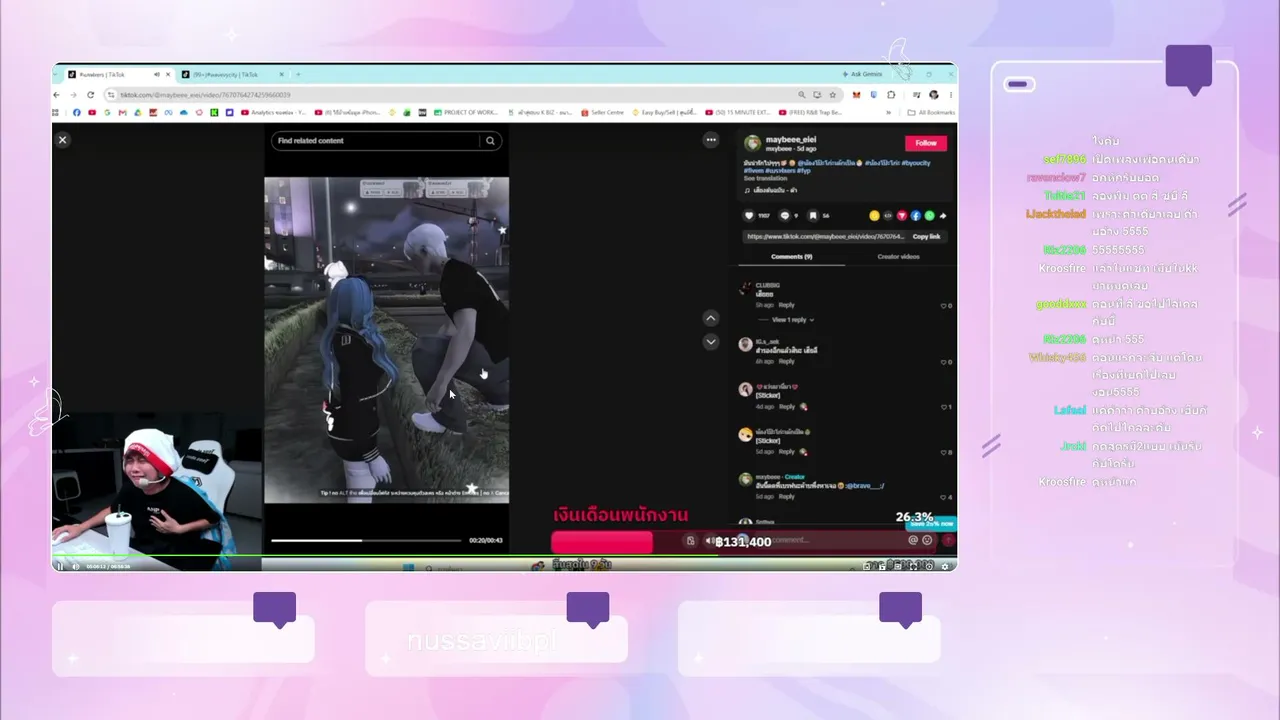Like the video with the heart icon
Viewport: 1280px width, 720px height.
749,216
